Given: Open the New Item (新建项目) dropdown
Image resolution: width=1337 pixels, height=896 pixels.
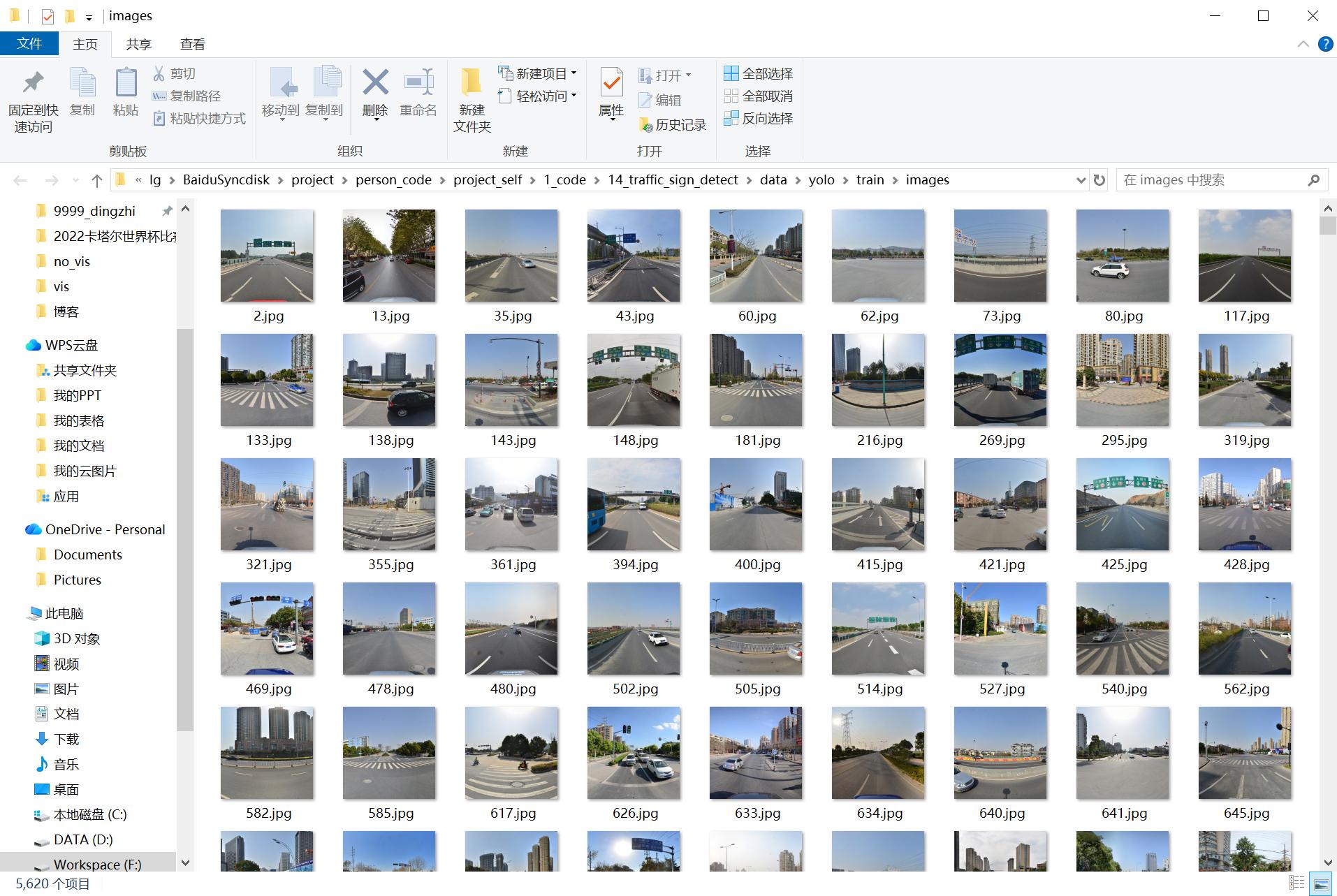Looking at the screenshot, I should coord(574,73).
